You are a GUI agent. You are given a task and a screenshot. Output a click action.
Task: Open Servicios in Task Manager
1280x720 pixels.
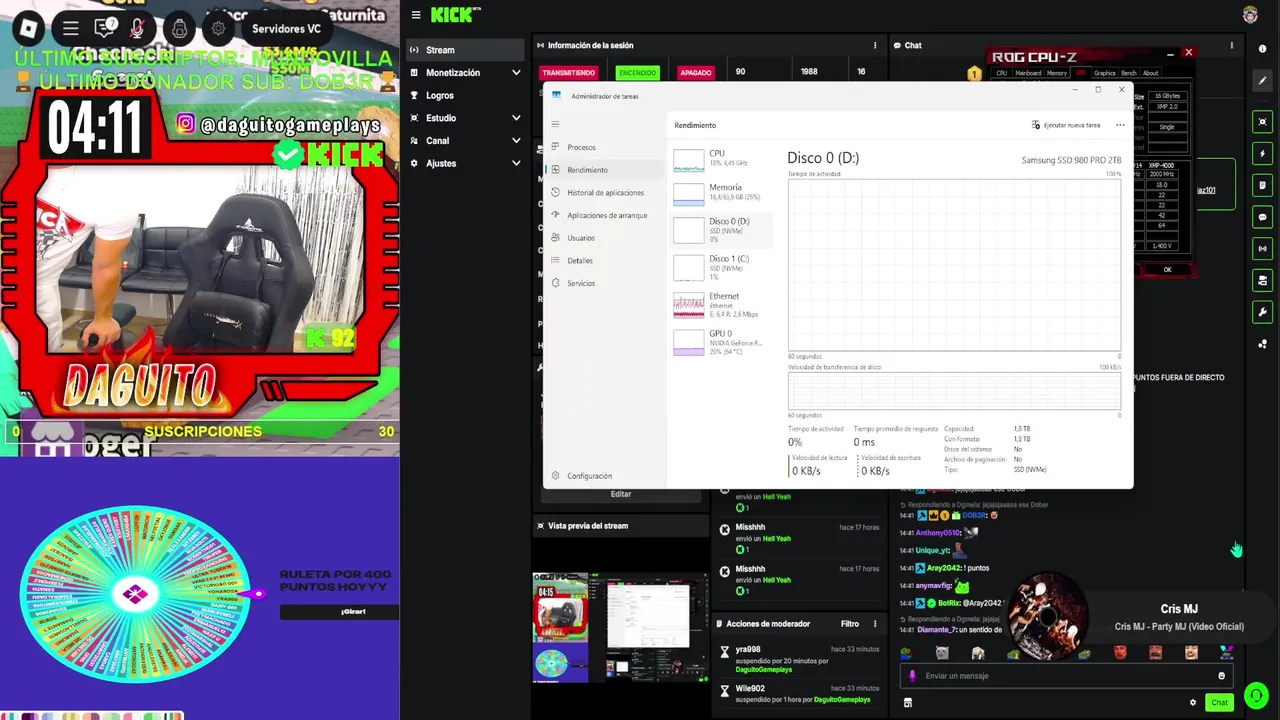pos(606,283)
